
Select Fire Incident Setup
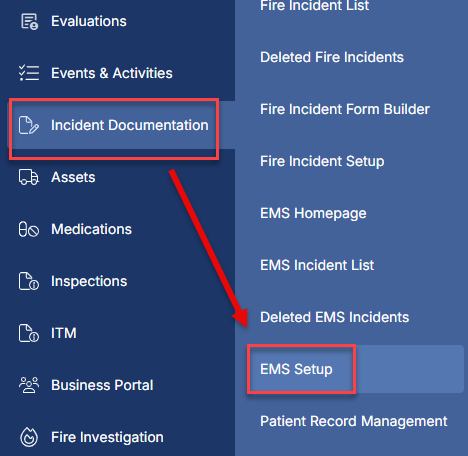[x=322, y=161]
